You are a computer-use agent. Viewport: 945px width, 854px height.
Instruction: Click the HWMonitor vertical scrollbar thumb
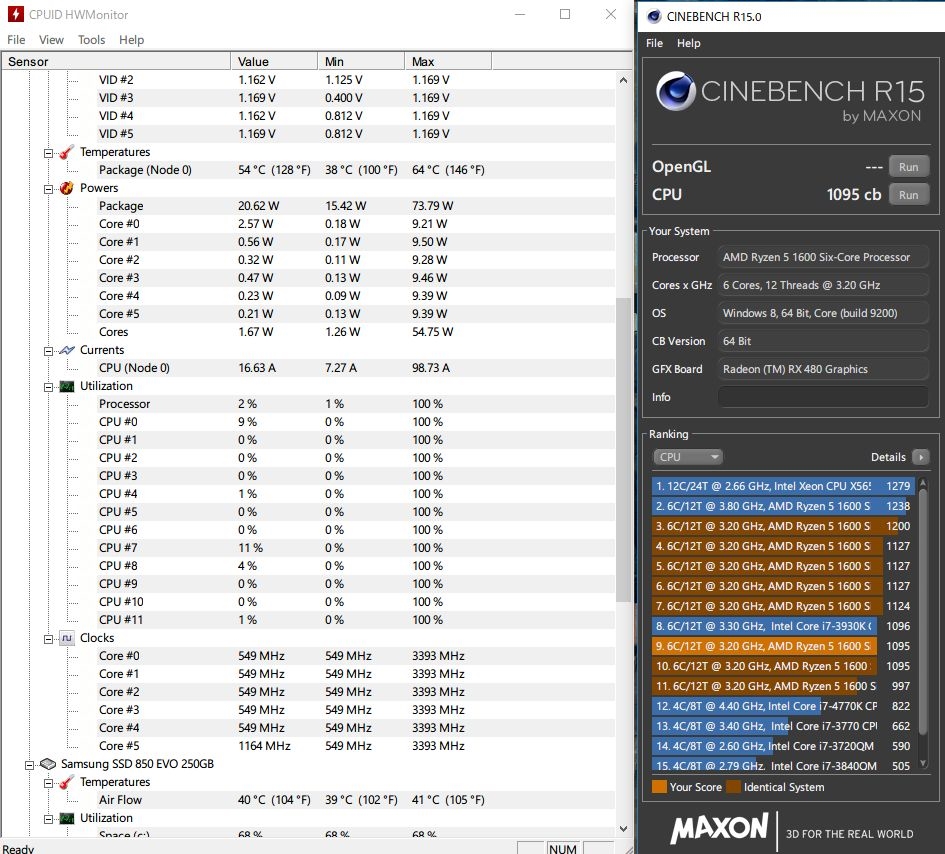coord(623,450)
